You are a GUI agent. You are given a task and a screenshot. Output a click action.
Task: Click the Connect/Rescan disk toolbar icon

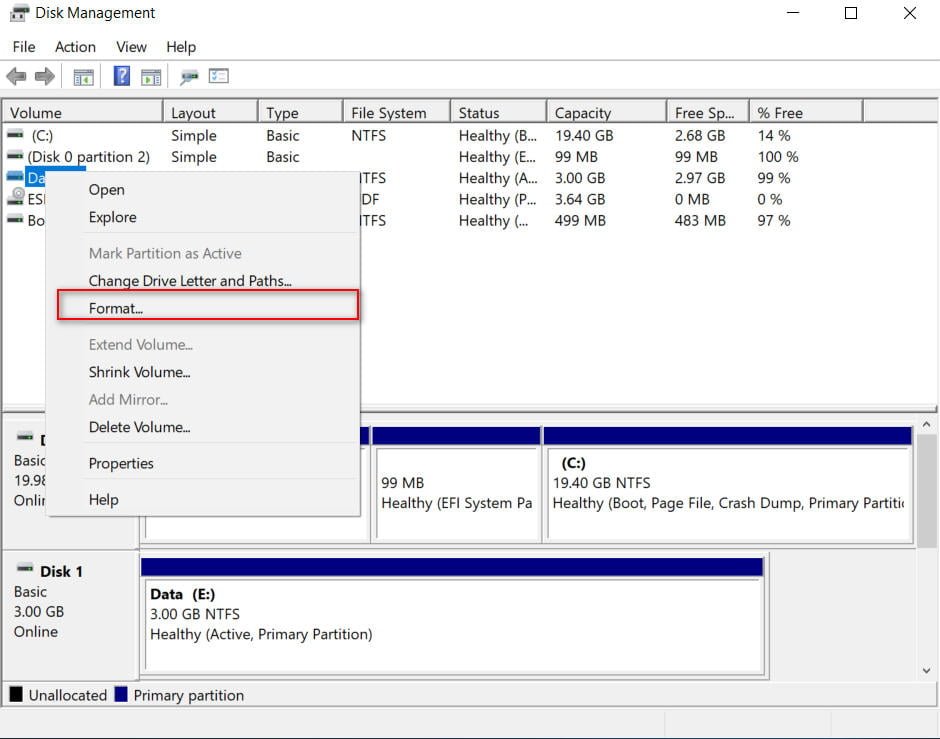point(189,77)
